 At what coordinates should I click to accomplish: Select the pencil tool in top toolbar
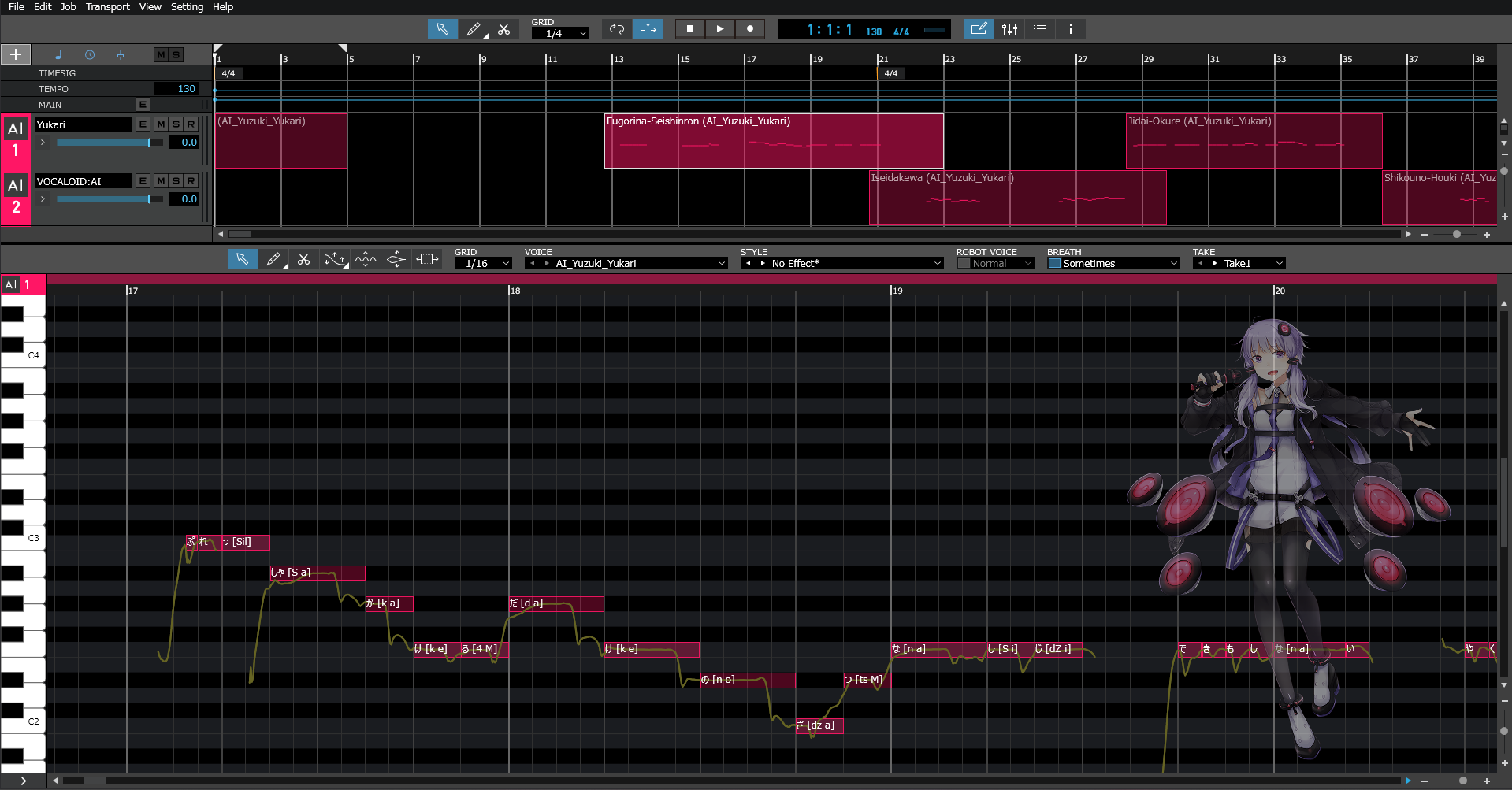pos(474,29)
